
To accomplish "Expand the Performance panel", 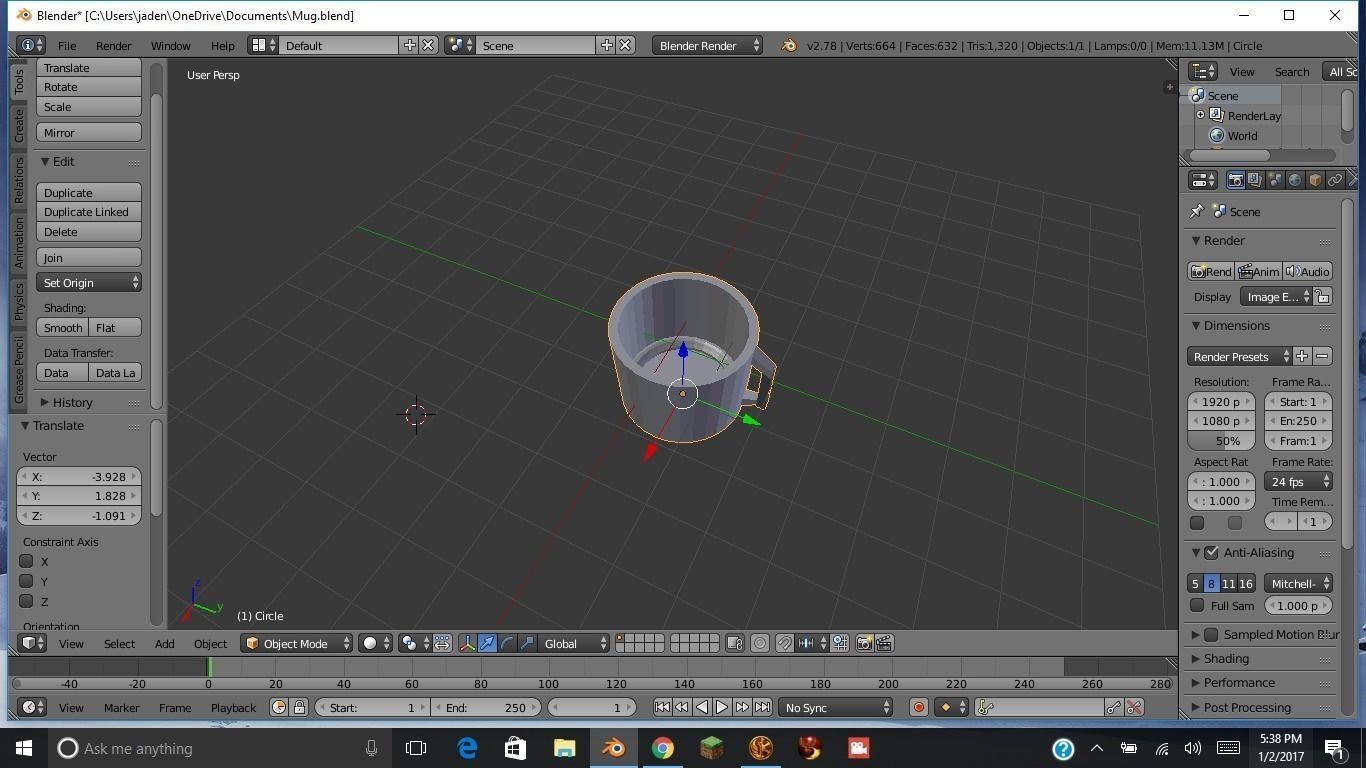I will (1239, 682).
